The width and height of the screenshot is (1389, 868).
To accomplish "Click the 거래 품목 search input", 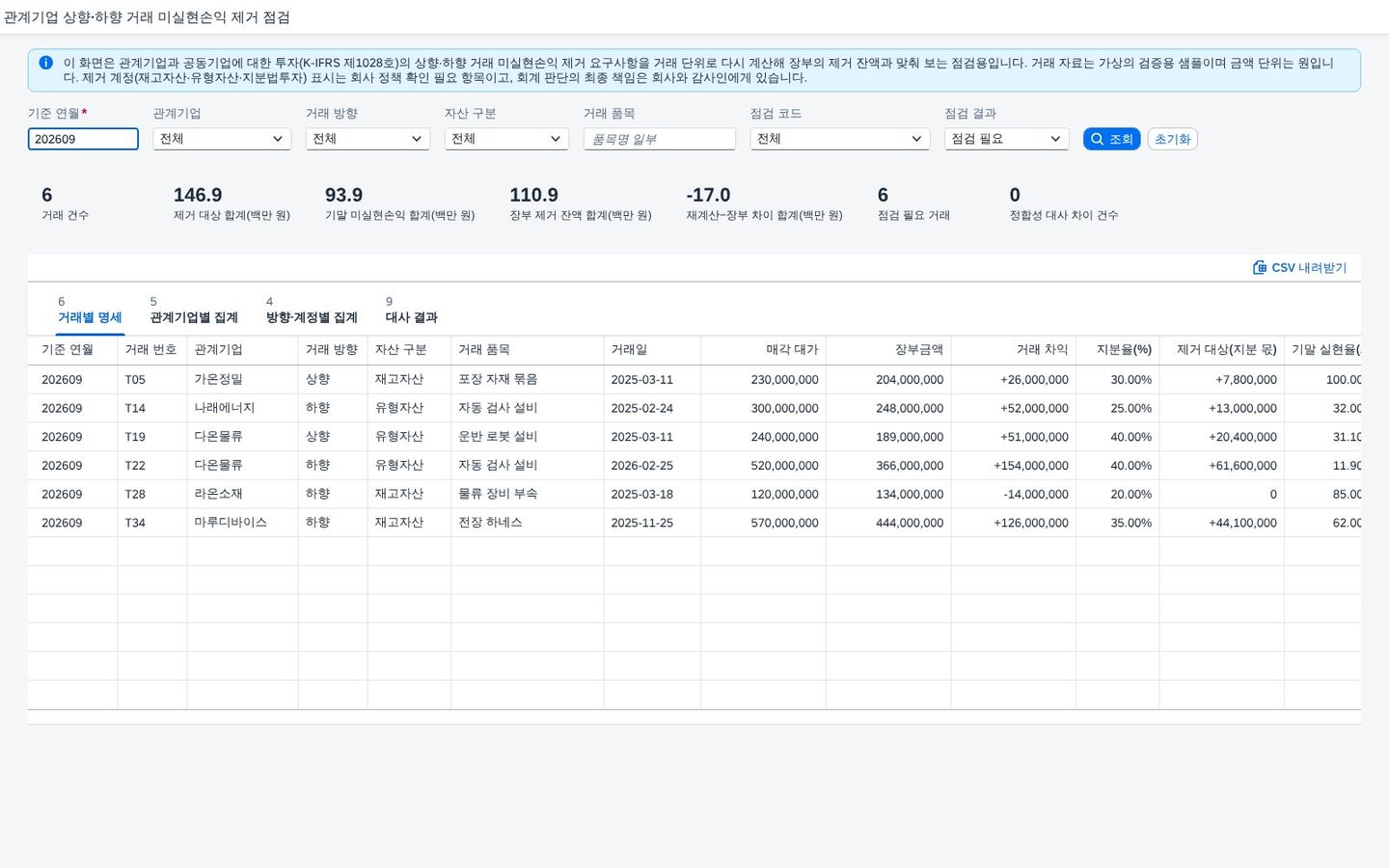I will coord(660,139).
